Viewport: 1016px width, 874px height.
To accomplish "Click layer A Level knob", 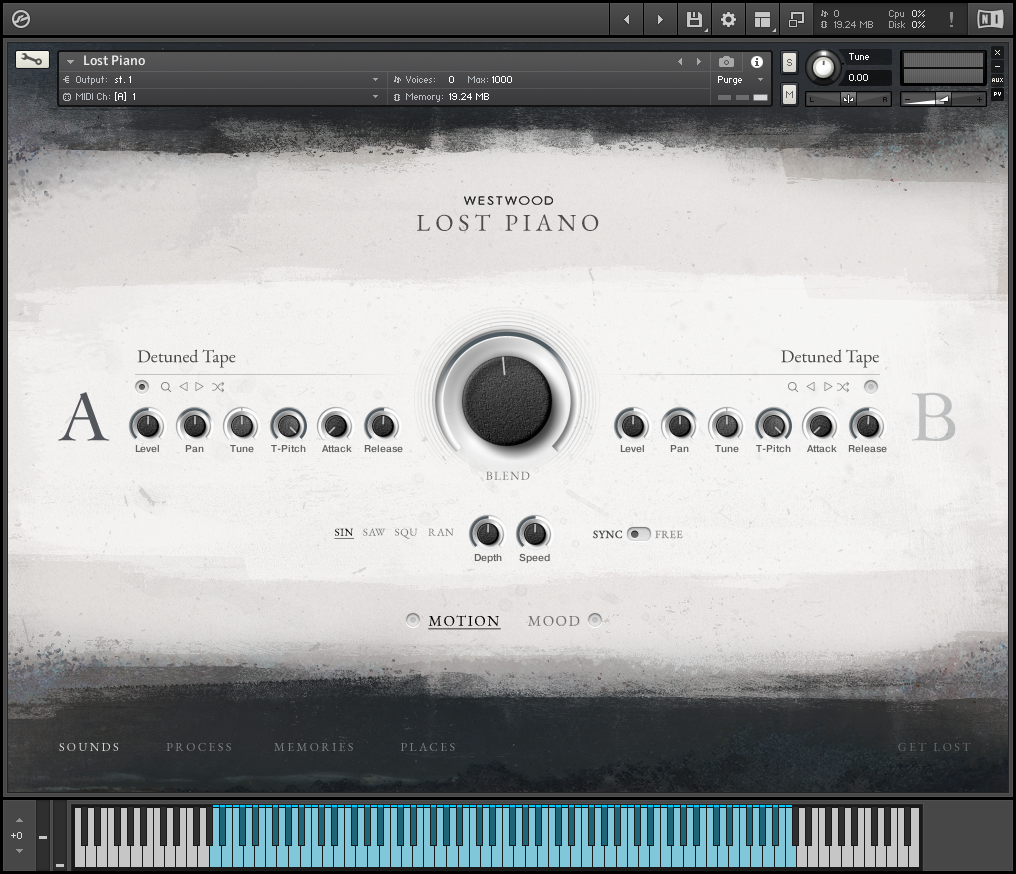I will point(147,426).
